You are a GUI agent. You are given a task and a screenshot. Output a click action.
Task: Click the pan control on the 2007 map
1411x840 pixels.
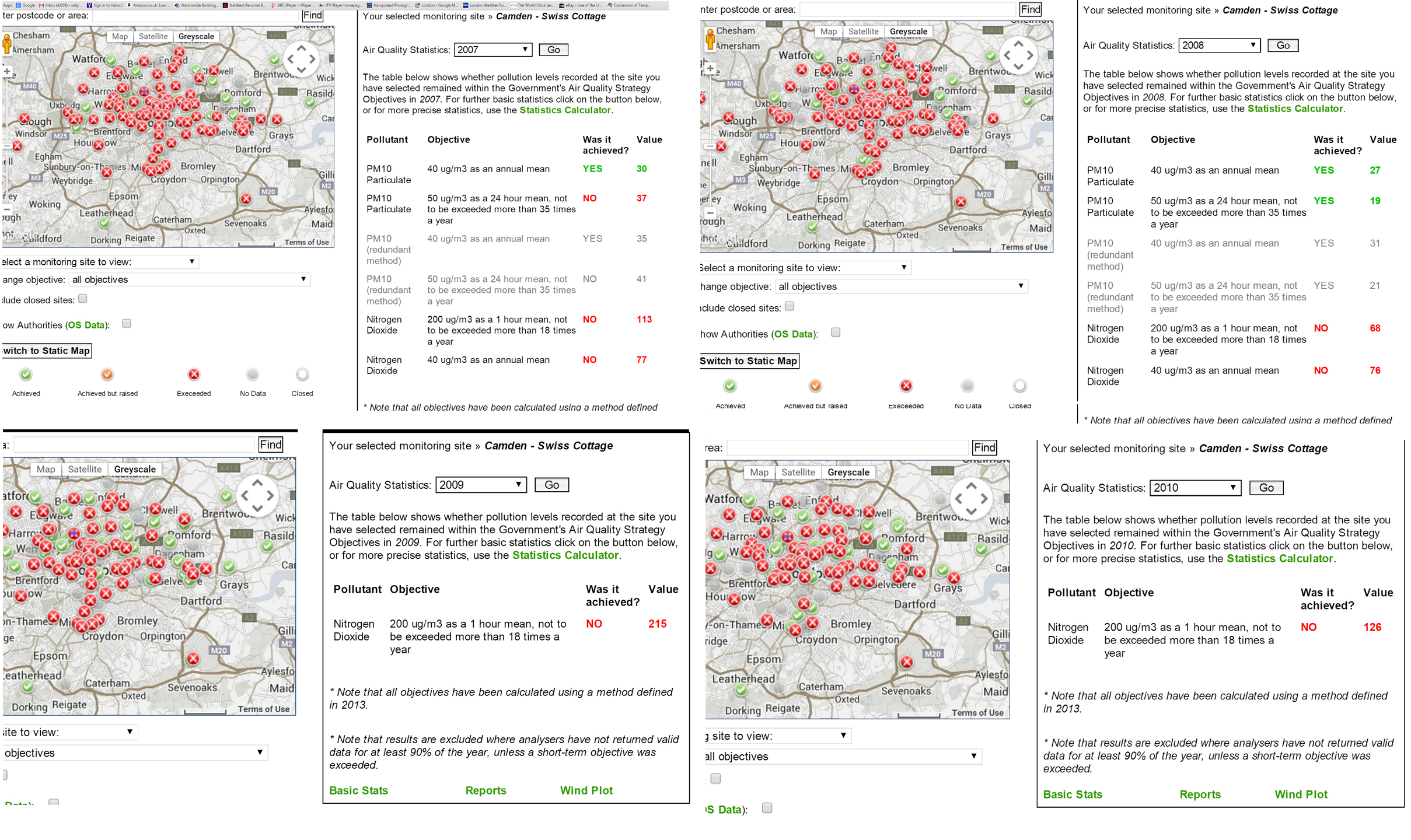coord(301,59)
